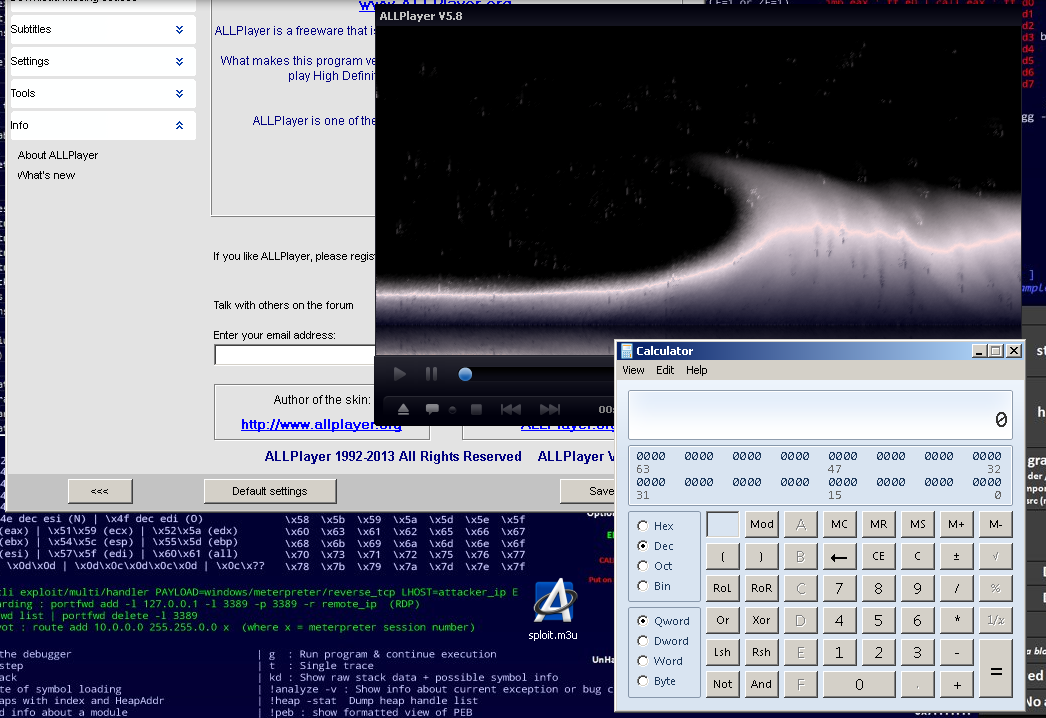Image resolution: width=1046 pixels, height=718 pixels.
Task: Click the CE clear entry key
Action: 879,557
